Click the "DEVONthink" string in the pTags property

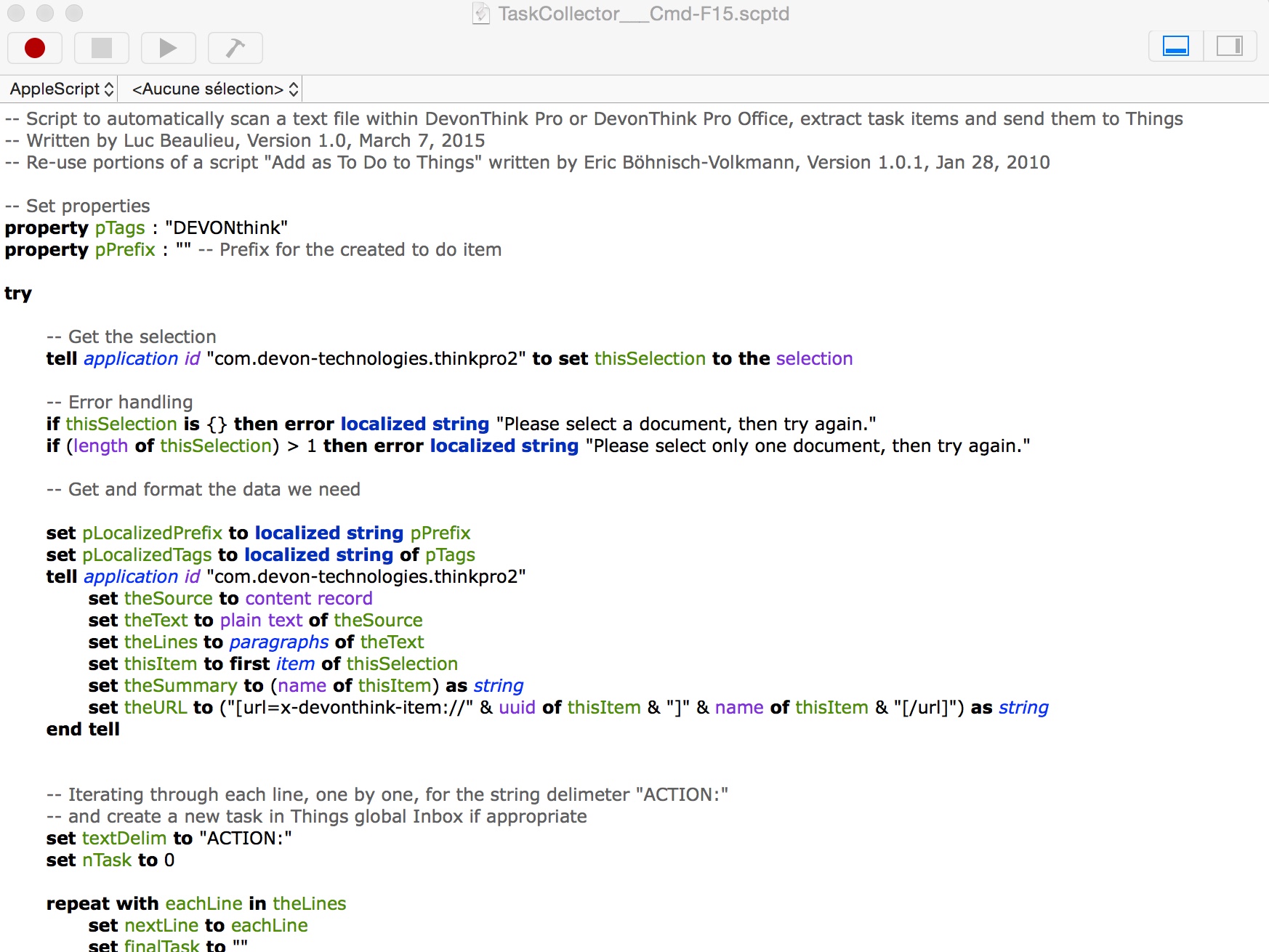(226, 228)
